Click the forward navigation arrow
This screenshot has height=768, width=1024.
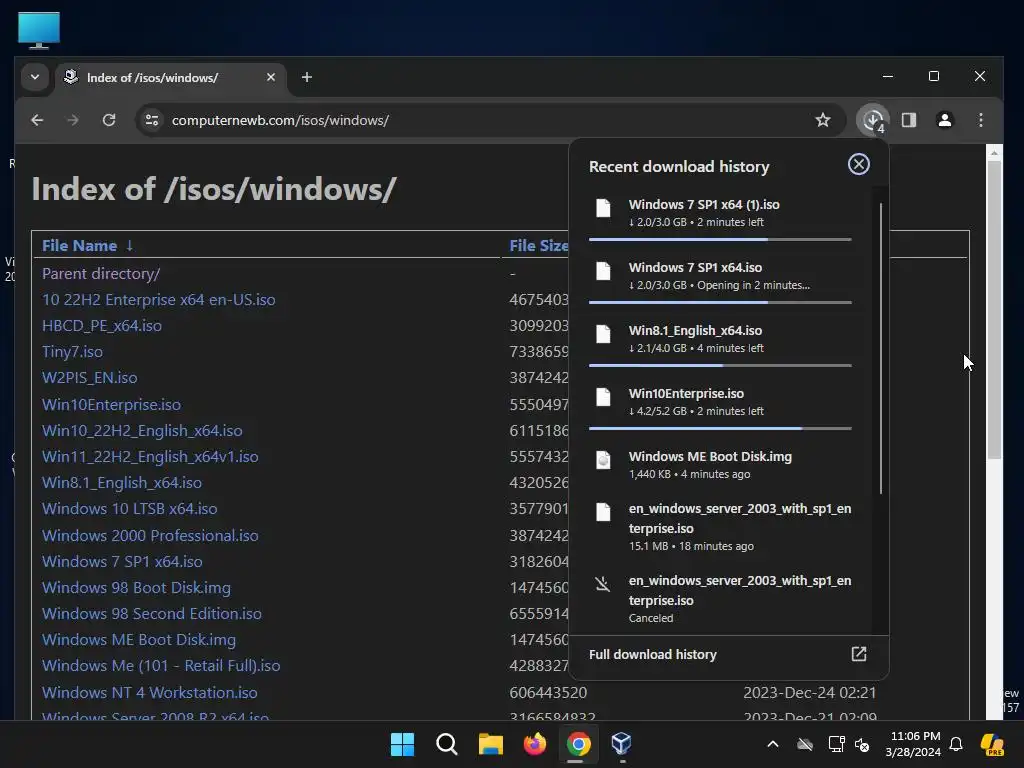tap(72, 120)
